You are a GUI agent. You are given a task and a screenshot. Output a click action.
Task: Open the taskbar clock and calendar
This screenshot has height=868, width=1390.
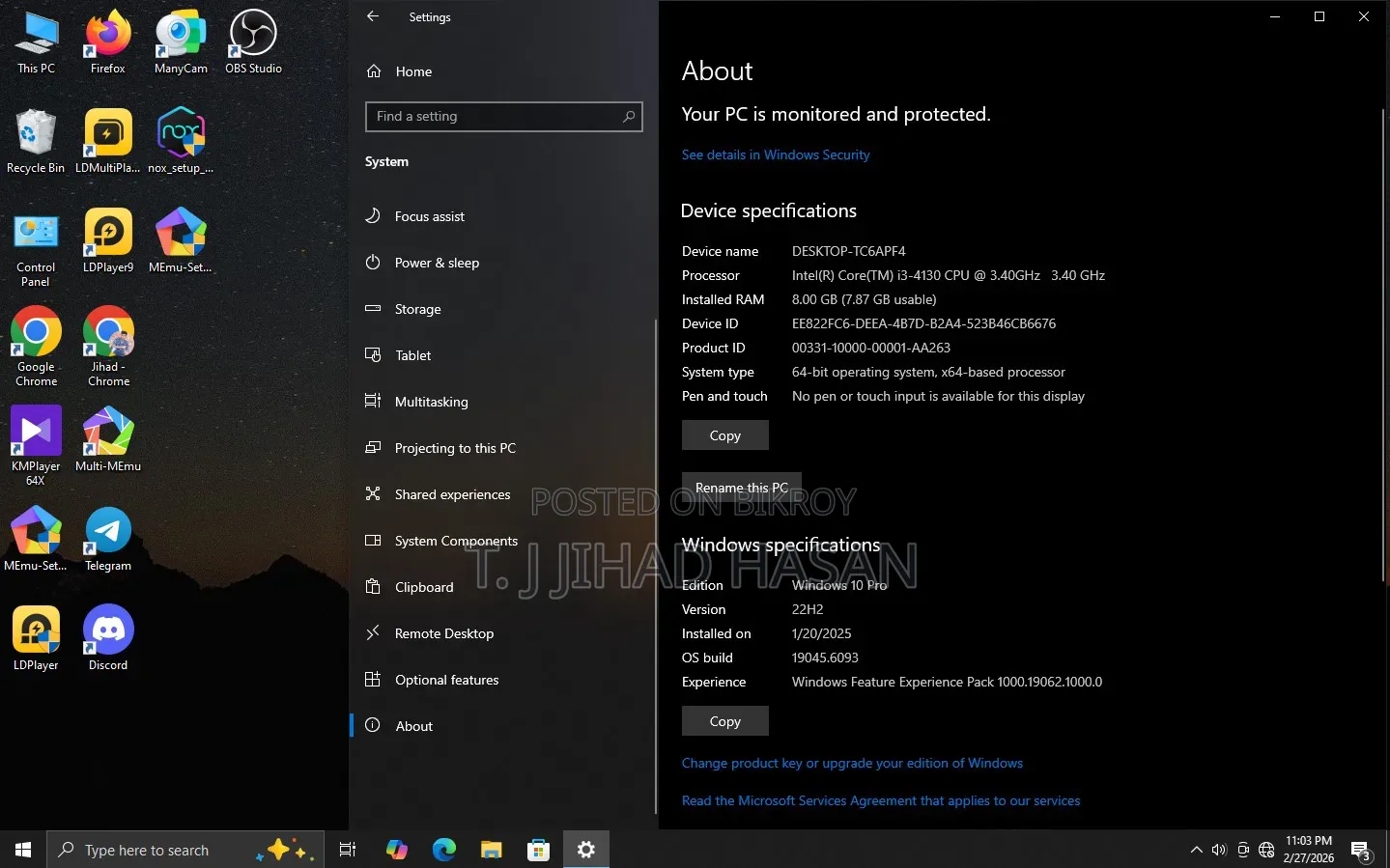click(x=1309, y=850)
